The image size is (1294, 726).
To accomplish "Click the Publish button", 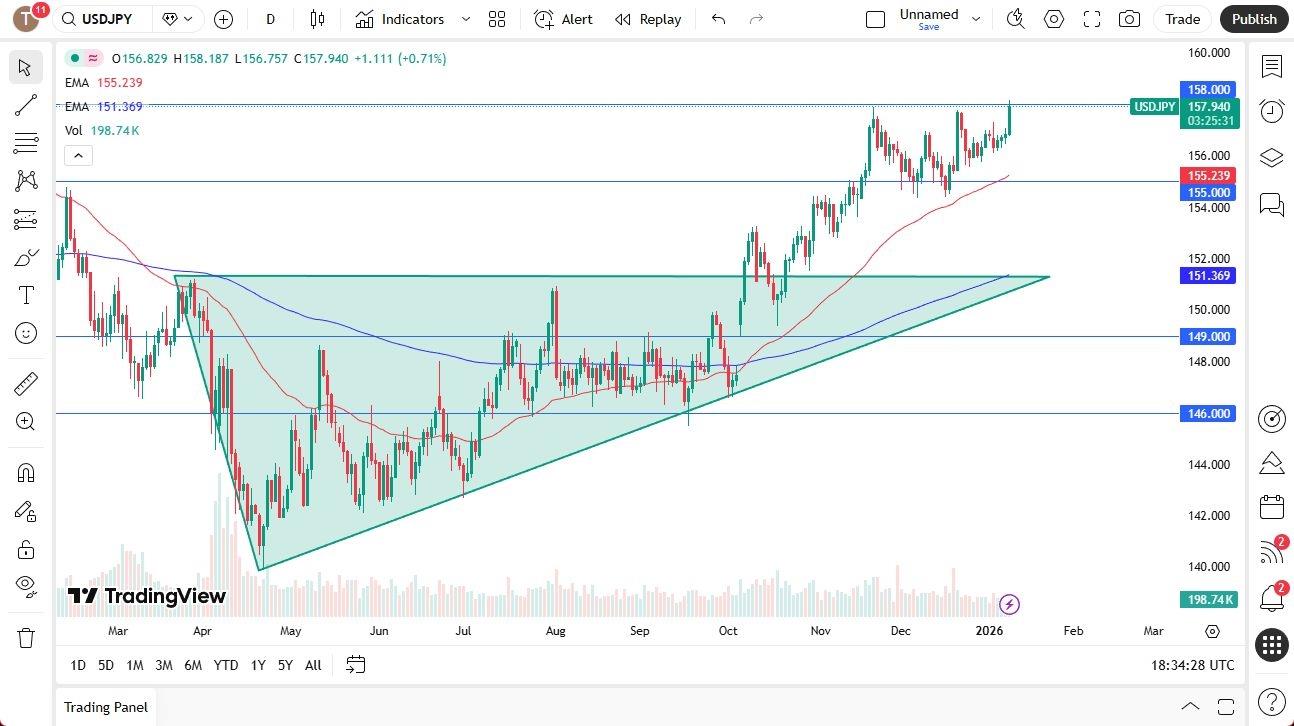I will (x=1253, y=19).
